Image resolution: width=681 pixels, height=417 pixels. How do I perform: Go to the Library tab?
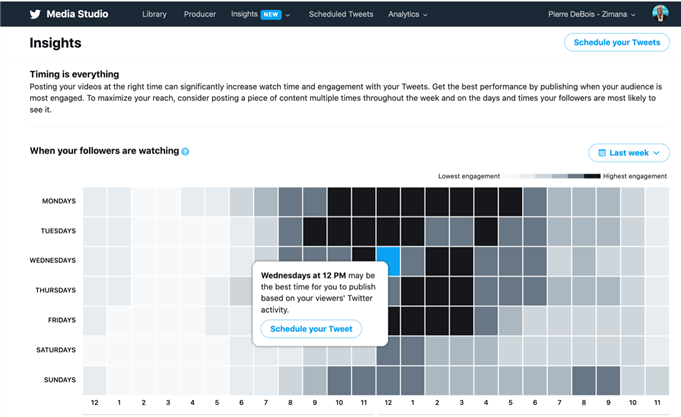point(154,15)
